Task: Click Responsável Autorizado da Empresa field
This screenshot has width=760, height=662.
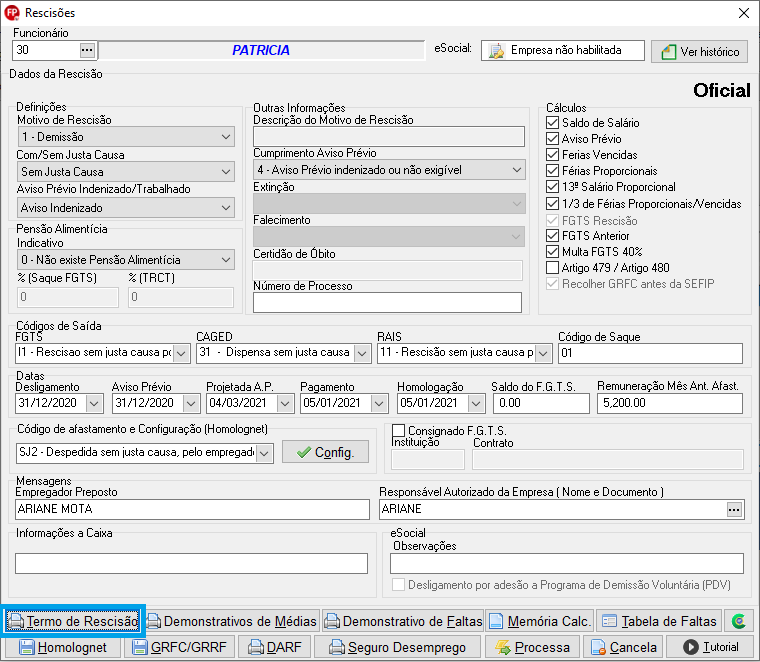Action: [553, 509]
